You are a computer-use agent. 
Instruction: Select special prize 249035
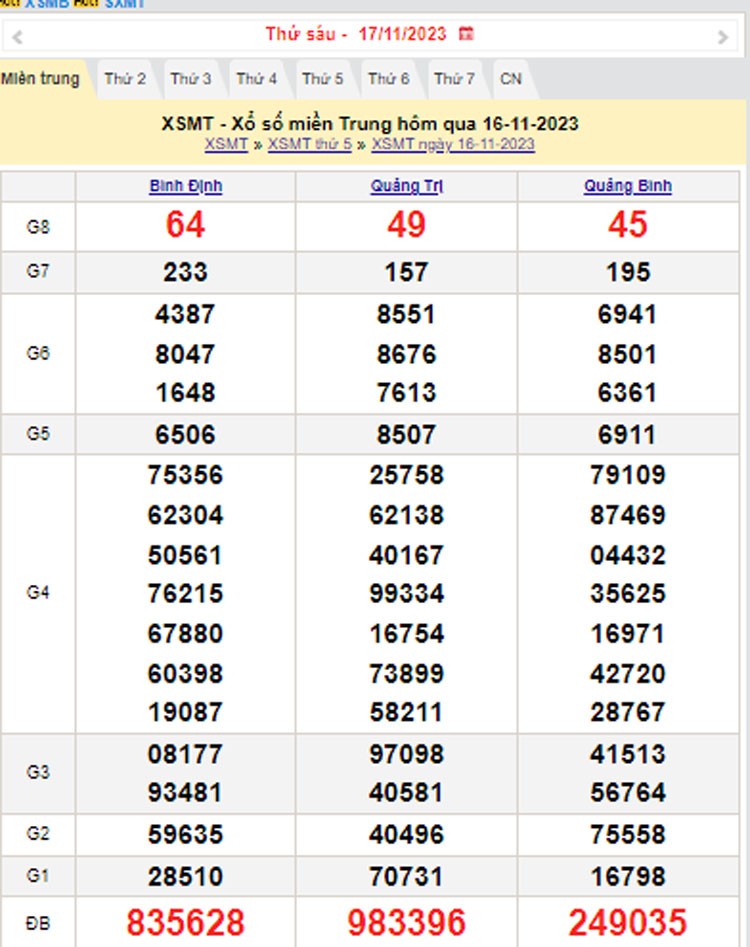(628, 923)
